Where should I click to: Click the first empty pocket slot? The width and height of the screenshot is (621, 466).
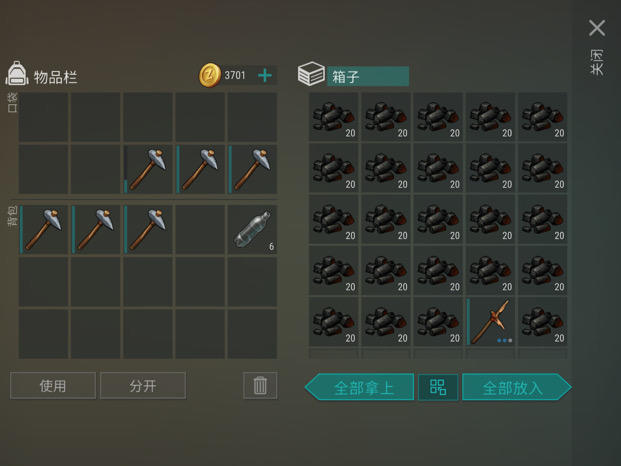click(43, 117)
